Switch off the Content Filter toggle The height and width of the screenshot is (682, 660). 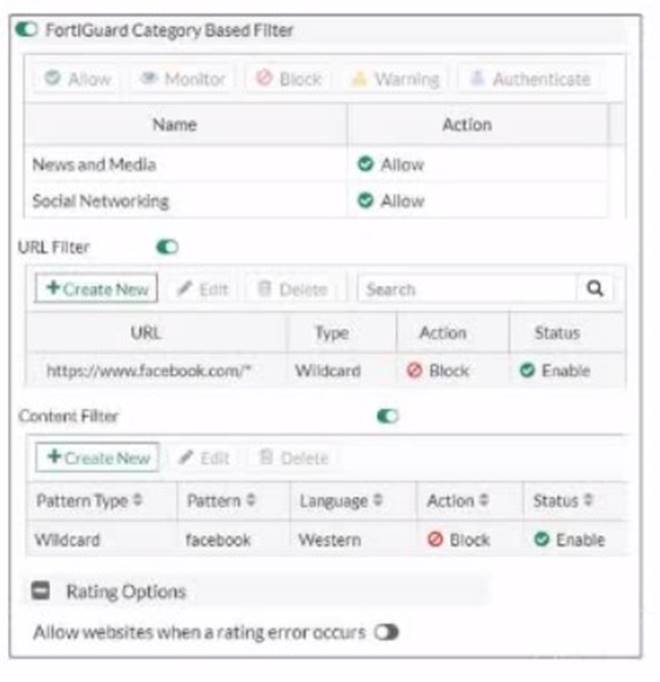(387, 416)
